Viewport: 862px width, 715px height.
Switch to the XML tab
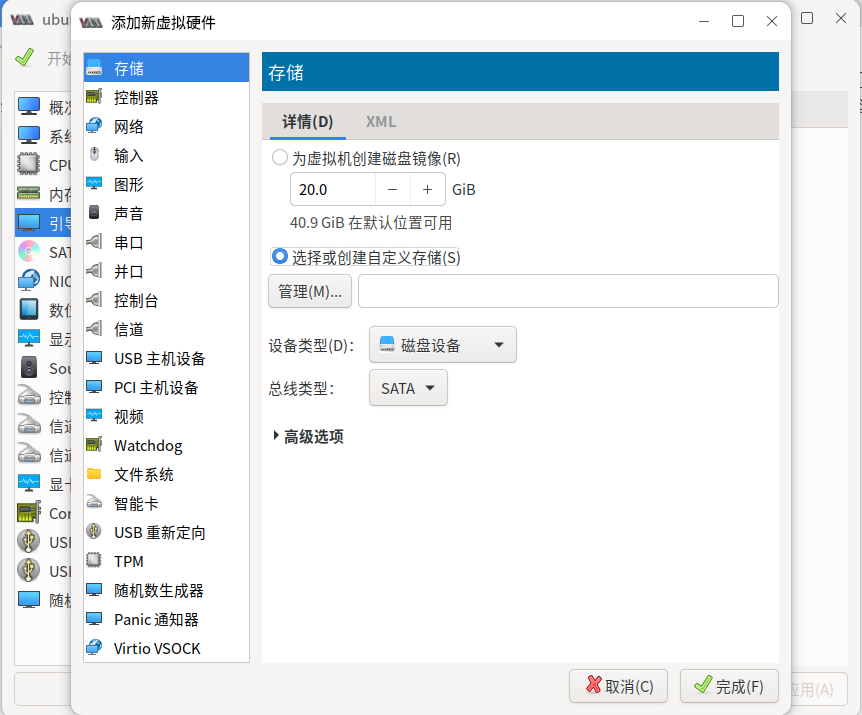[x=380, y=121]
